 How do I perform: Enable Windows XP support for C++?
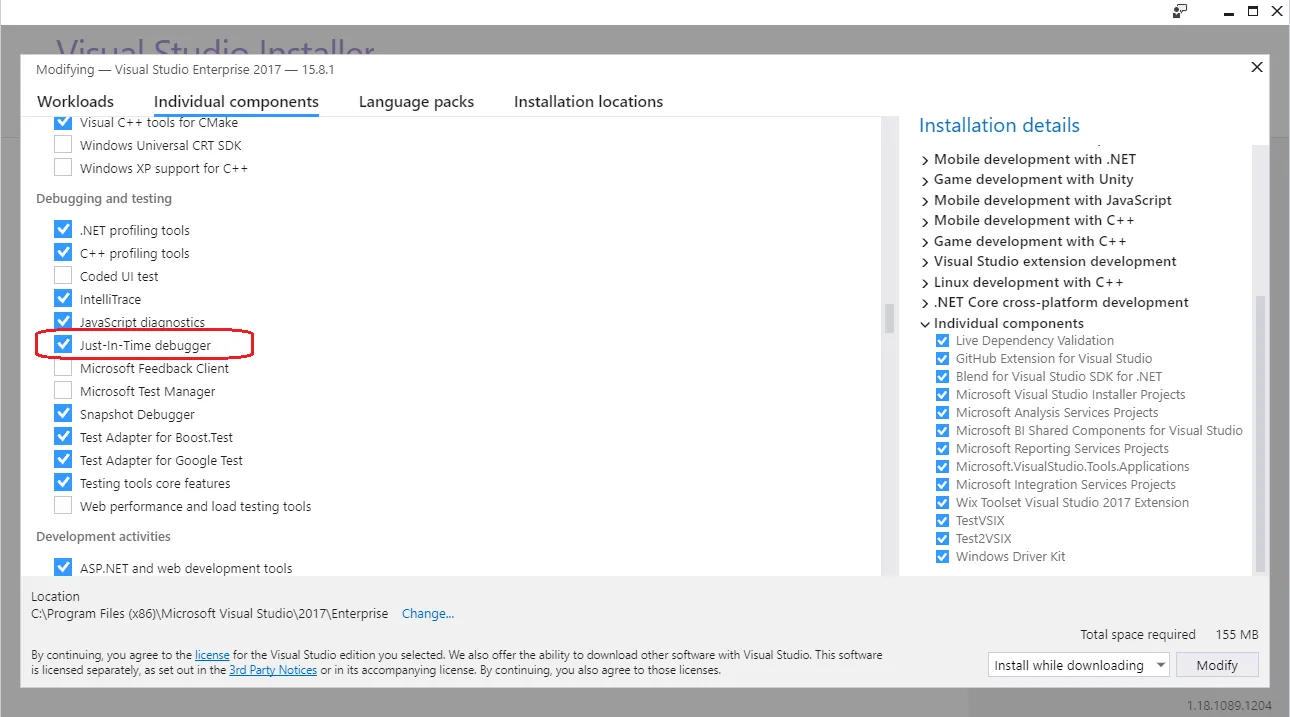[63, 168]
